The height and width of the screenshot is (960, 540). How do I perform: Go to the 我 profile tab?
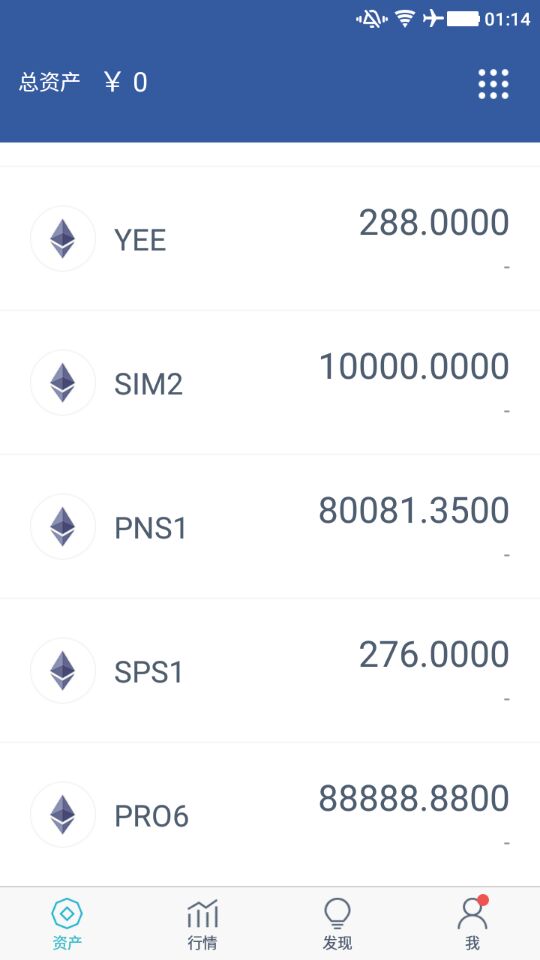tap(473, 923)
